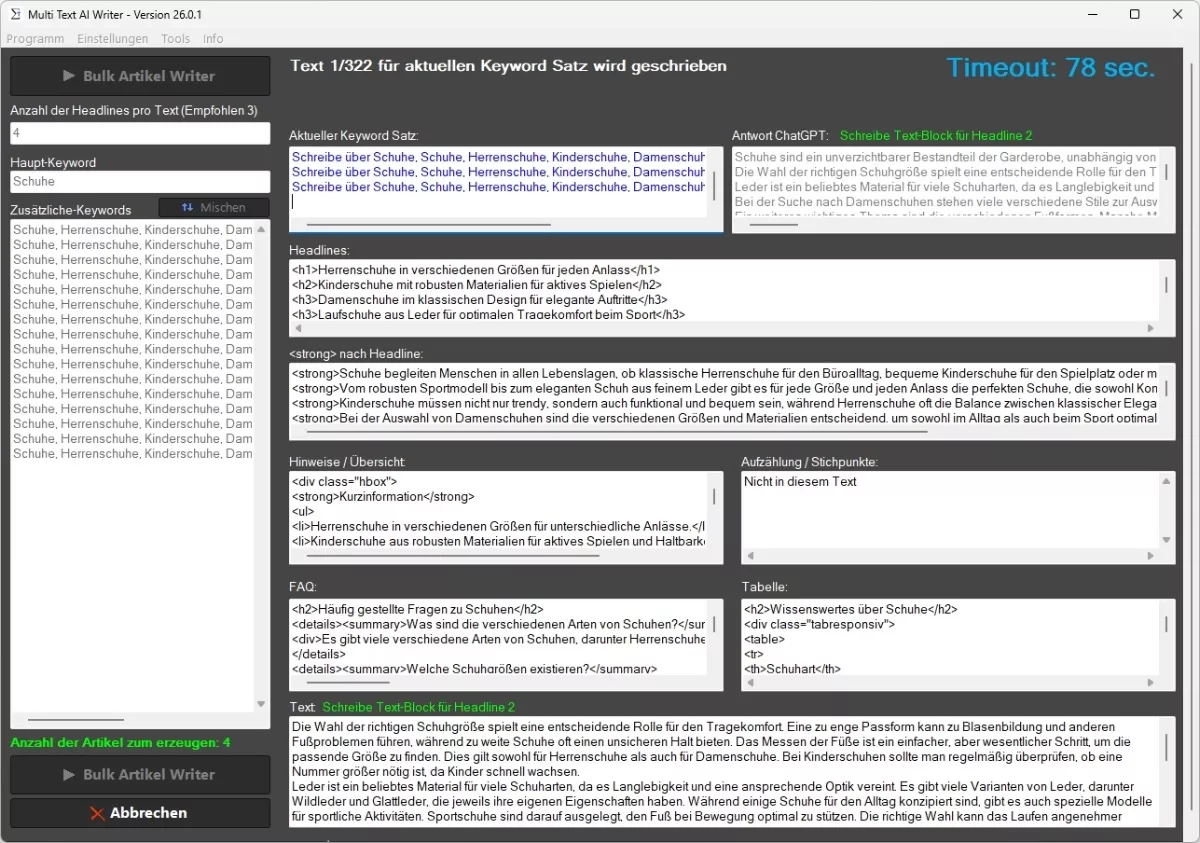Open the Einstellungen menu
Screen dimensions: 1200x843
pos(112,39)
